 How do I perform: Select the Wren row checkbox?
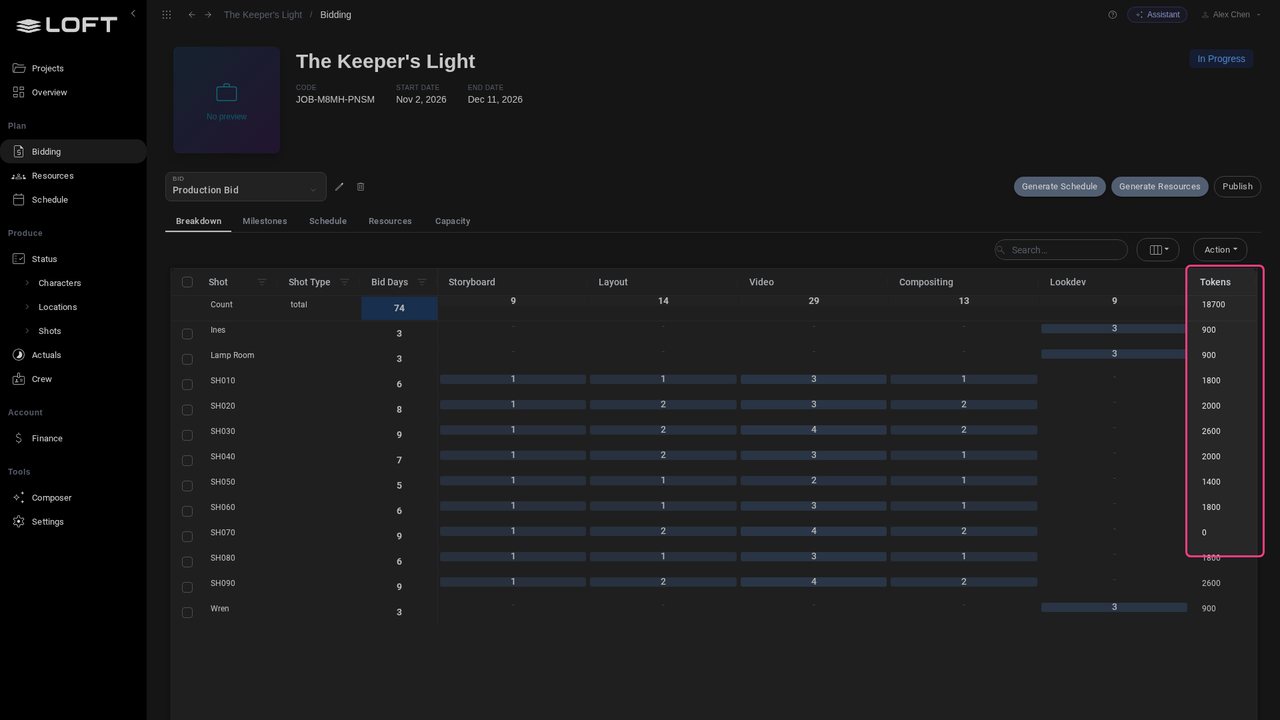187,612
